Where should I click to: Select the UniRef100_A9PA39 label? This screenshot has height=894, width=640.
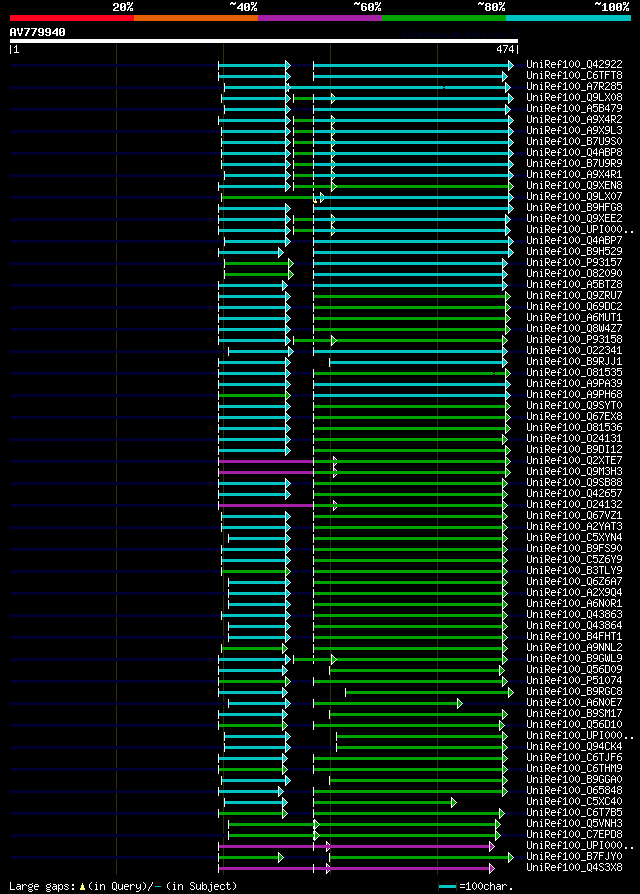pyautogui.click(x=574, y=384)
